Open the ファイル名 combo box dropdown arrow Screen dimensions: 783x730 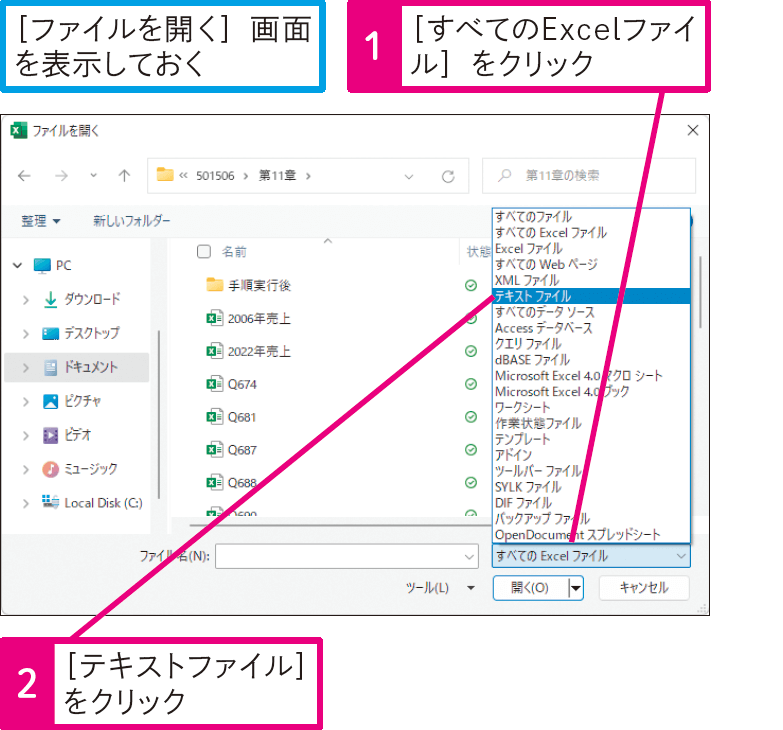coord(469,556)
